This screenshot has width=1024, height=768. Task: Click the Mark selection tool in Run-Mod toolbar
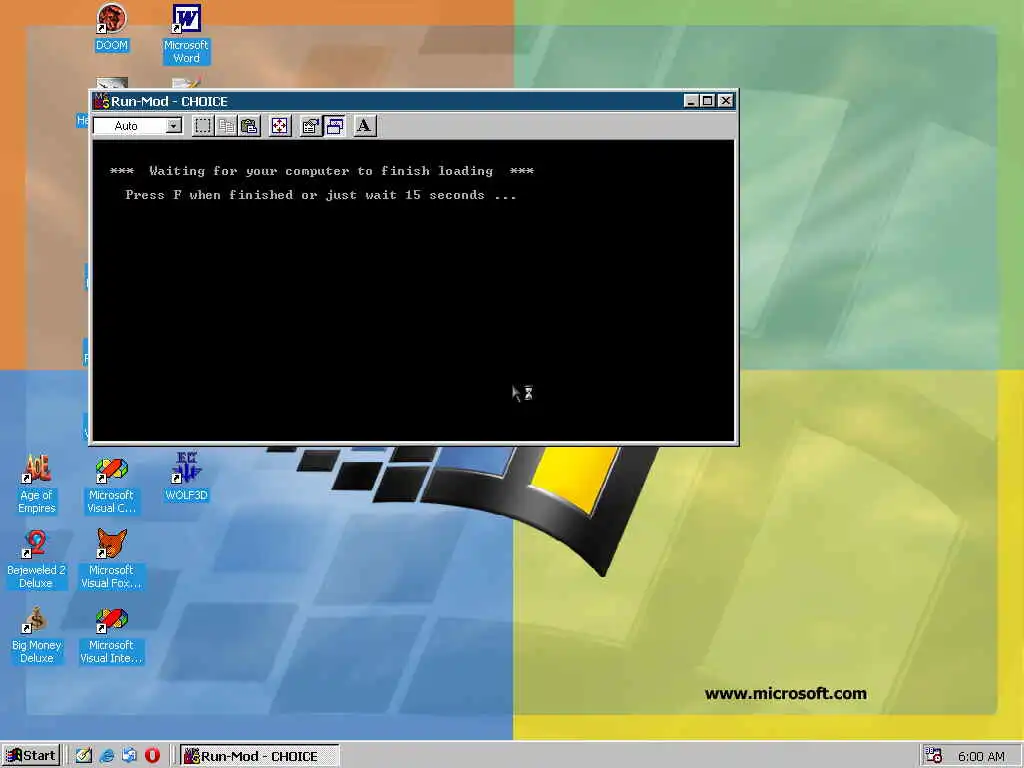click(x=203, y=125)
